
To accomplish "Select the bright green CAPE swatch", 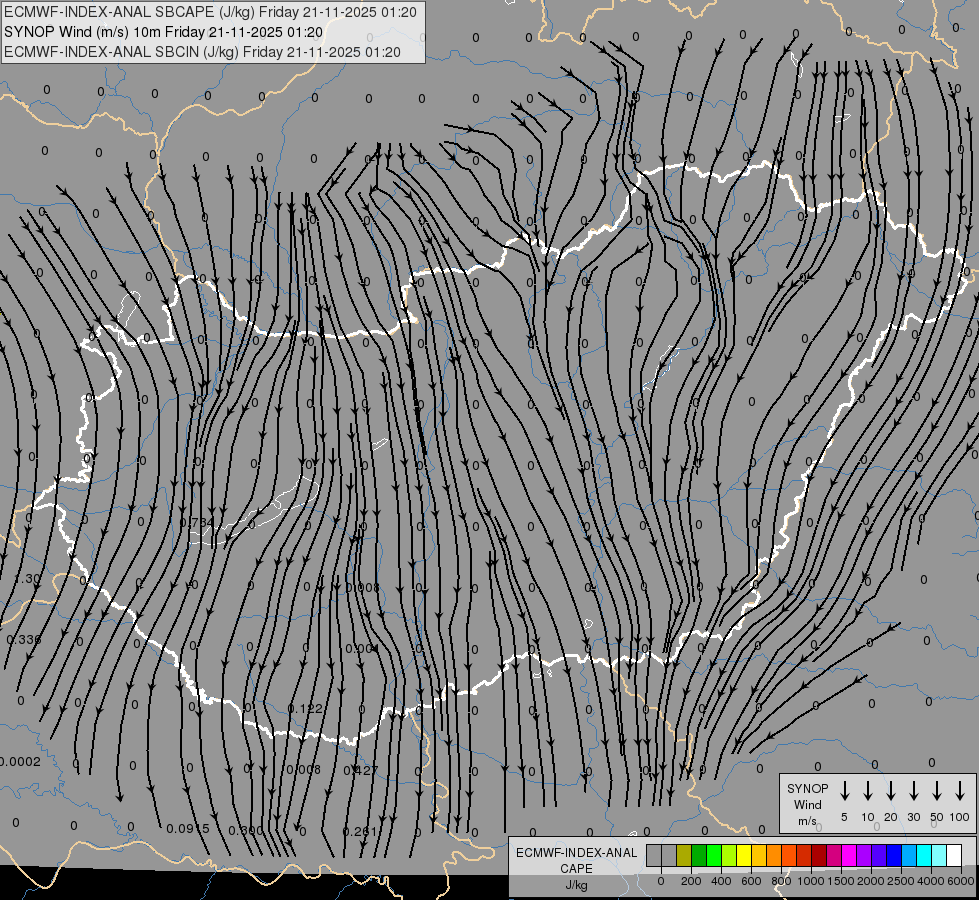I will click(x=714, y=855).
